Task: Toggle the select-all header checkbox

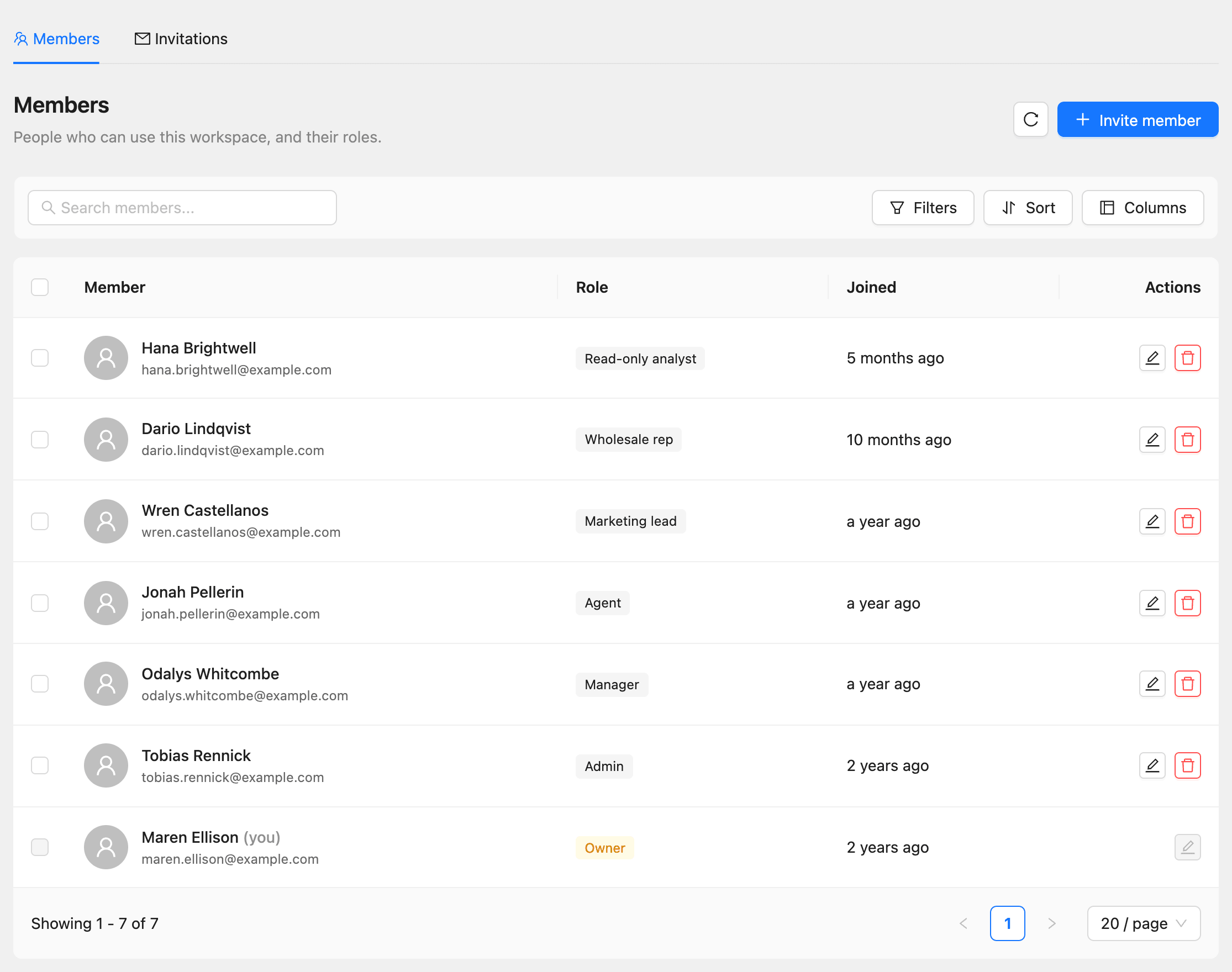Action: pos(40,287)
